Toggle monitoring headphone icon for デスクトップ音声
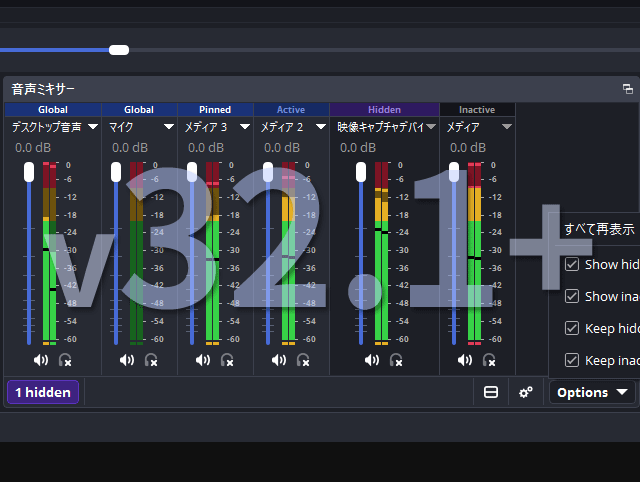 coord(65,360)
